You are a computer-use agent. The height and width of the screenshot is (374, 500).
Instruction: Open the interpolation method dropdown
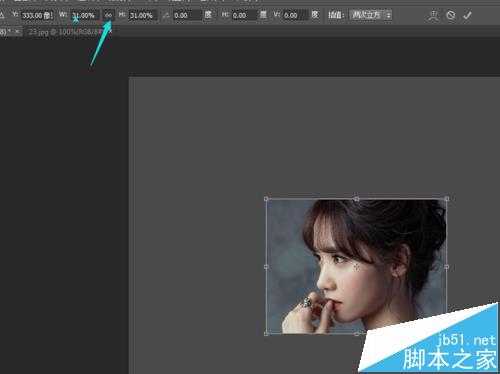click(x=370, y=15)
